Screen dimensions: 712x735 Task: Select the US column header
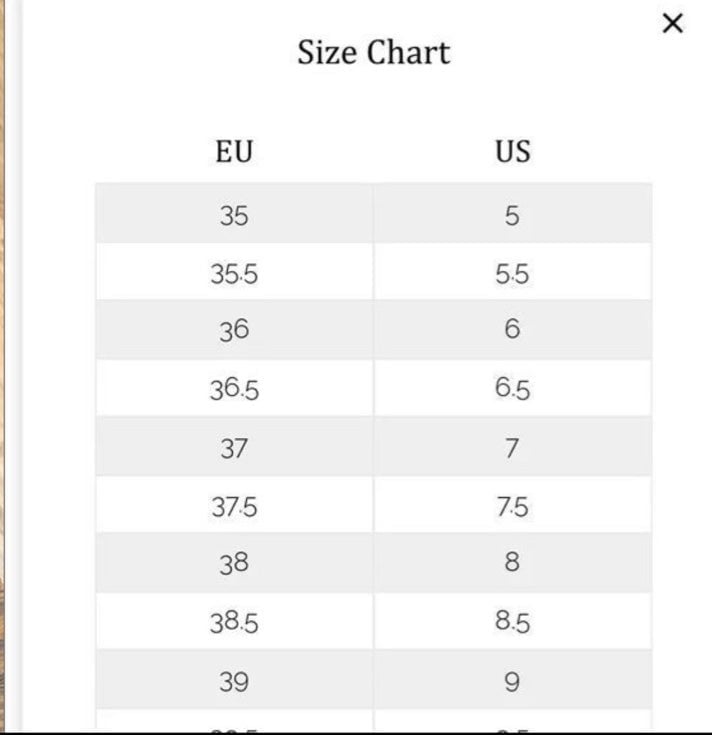[513, 151]
